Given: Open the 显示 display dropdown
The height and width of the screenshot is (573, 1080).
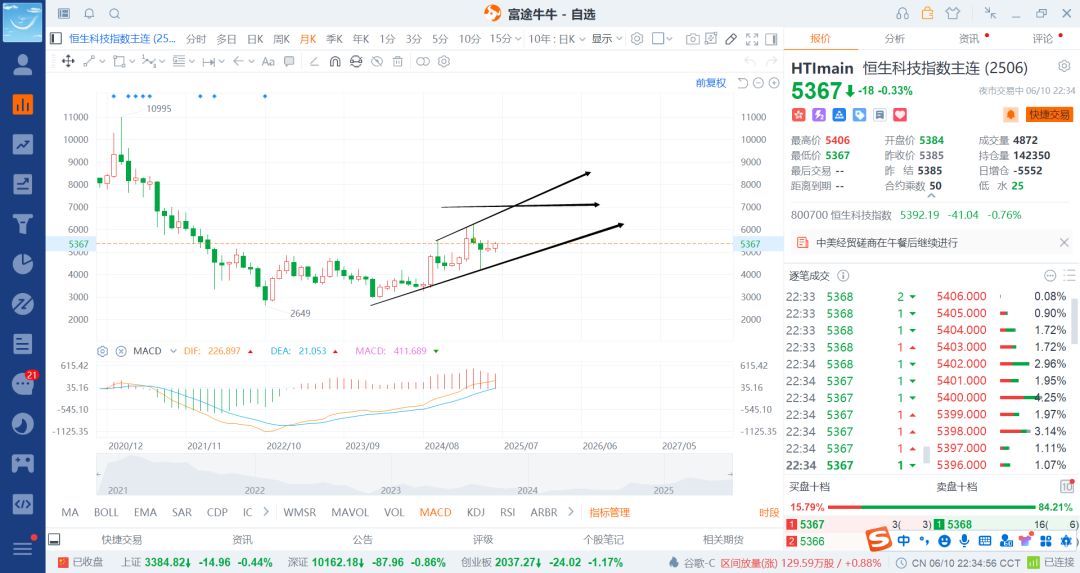Looking at the screenshot, I should (606, 39).
